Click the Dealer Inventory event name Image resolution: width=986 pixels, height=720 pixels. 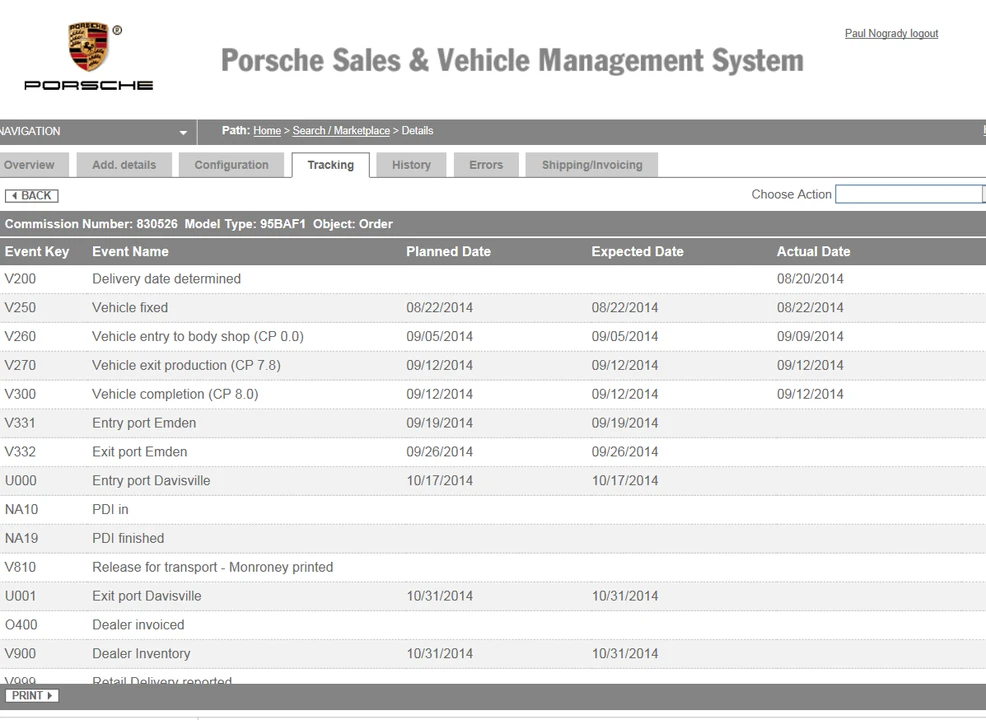coord(141,654)
